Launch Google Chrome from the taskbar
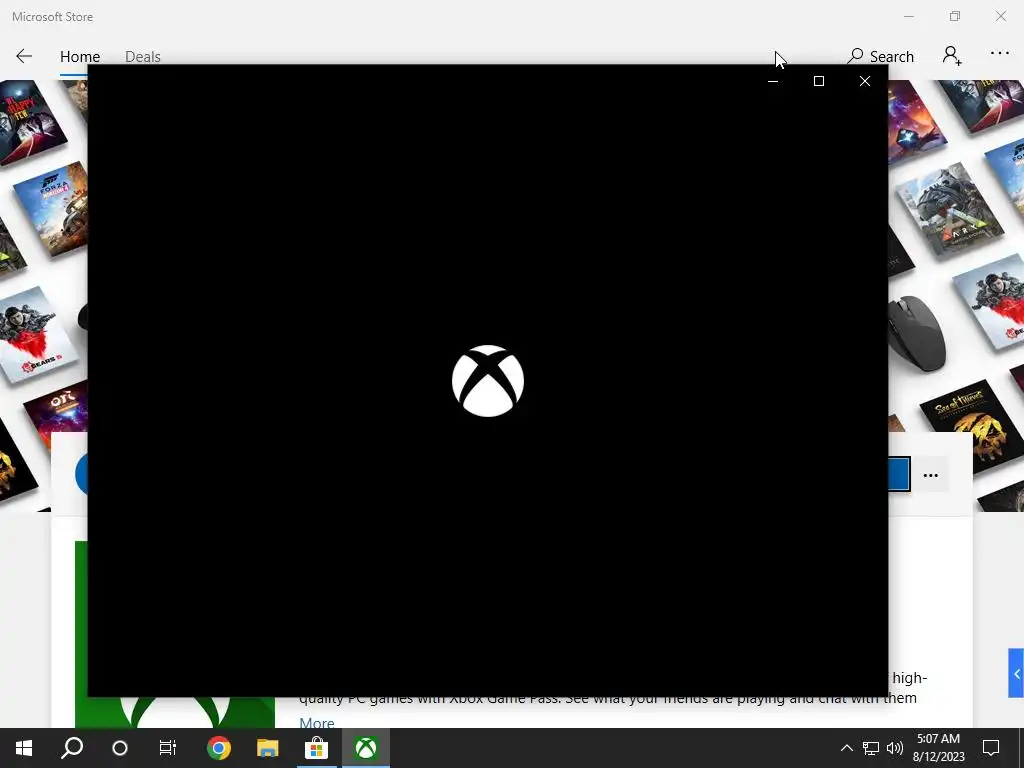The height and width of the screenshot is (768, 1024). tap(219, 748)
